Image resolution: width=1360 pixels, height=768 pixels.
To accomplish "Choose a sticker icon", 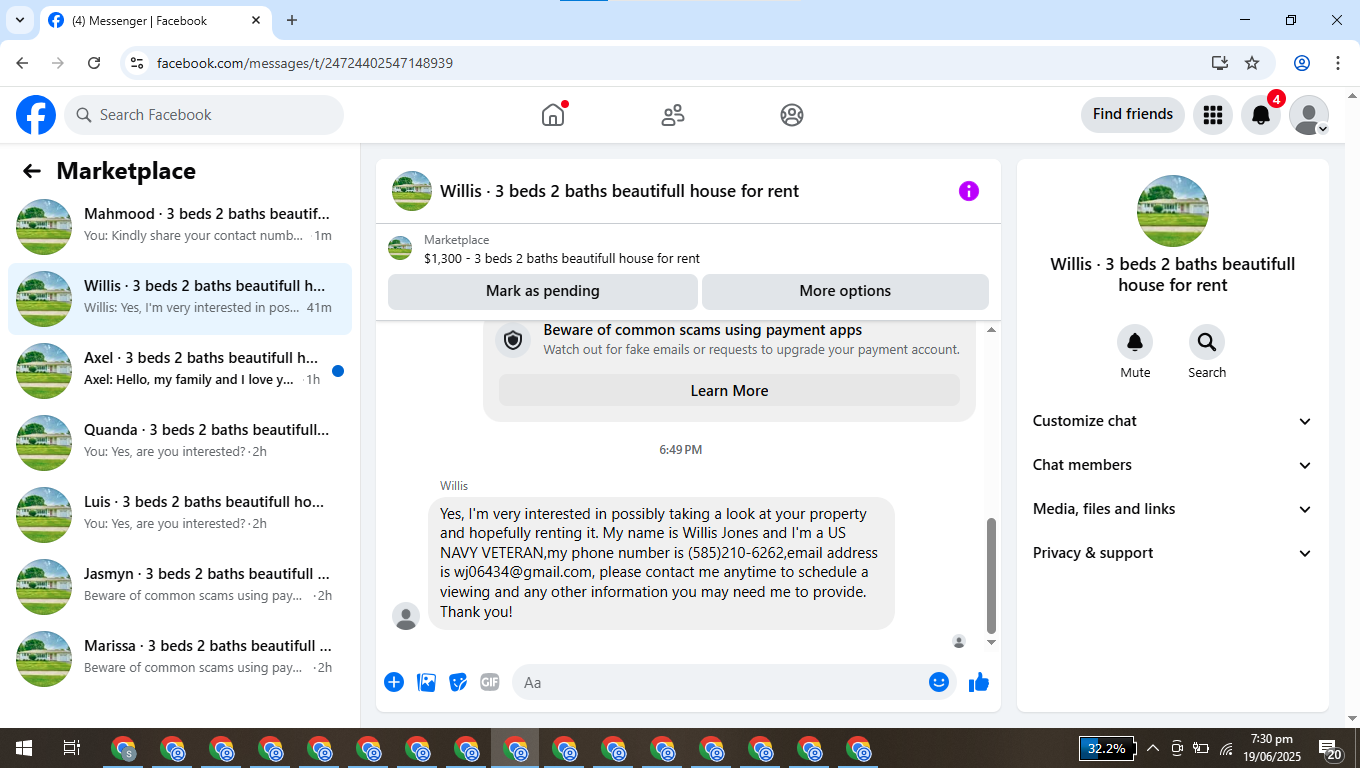I will point(458,682).
